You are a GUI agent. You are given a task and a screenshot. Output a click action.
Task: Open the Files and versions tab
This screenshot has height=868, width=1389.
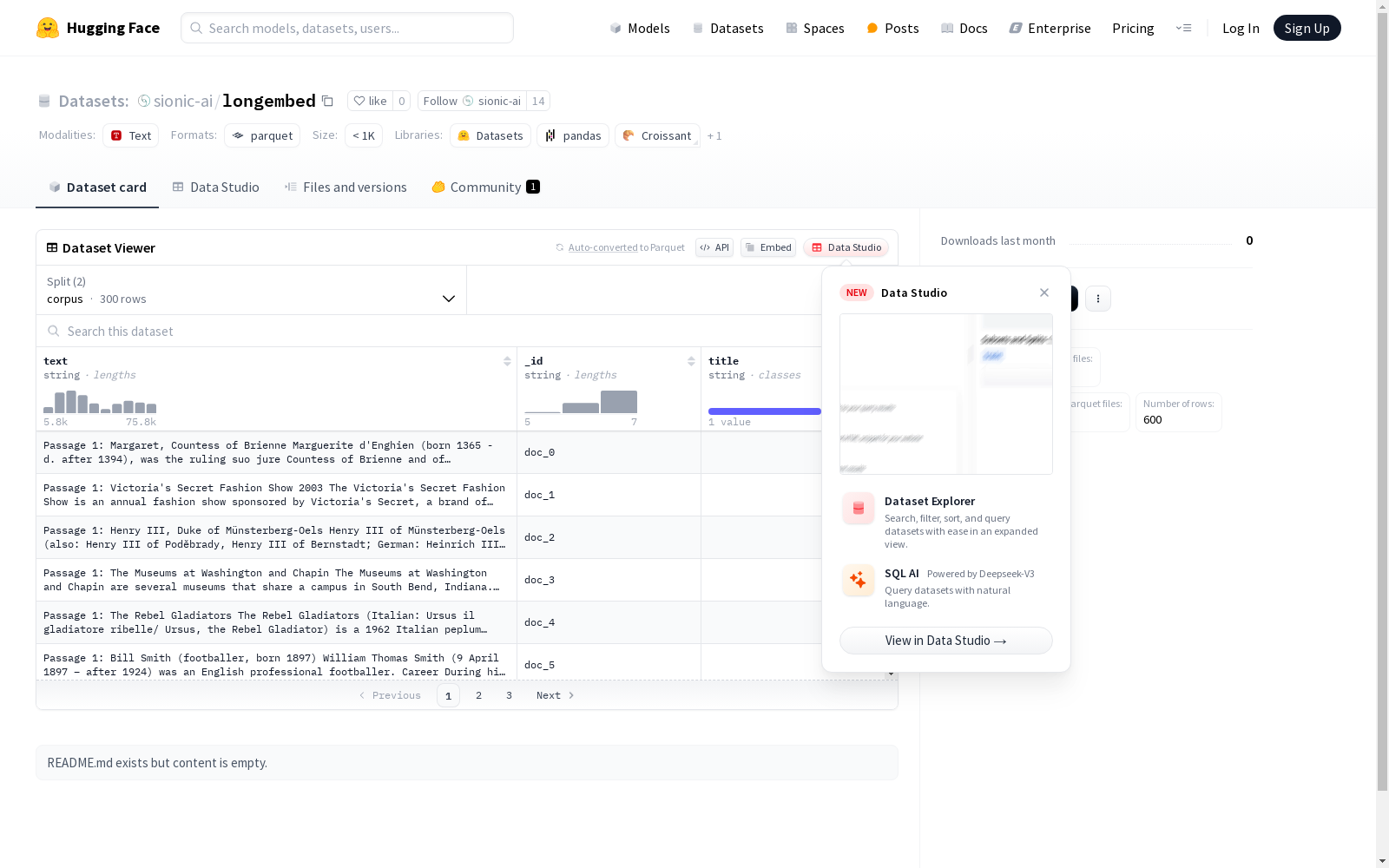346,187
